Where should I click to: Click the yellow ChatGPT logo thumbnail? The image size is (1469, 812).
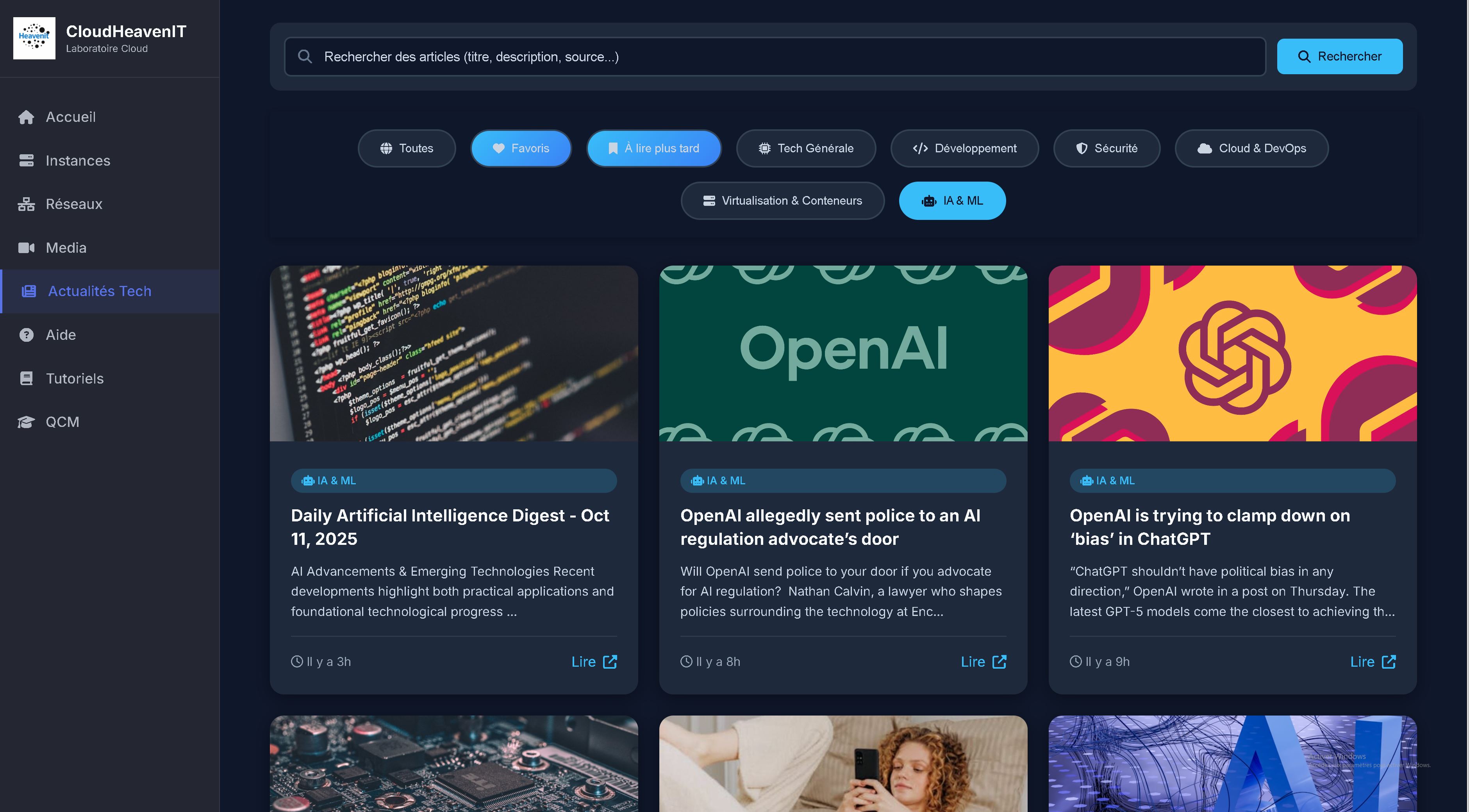1233,353
